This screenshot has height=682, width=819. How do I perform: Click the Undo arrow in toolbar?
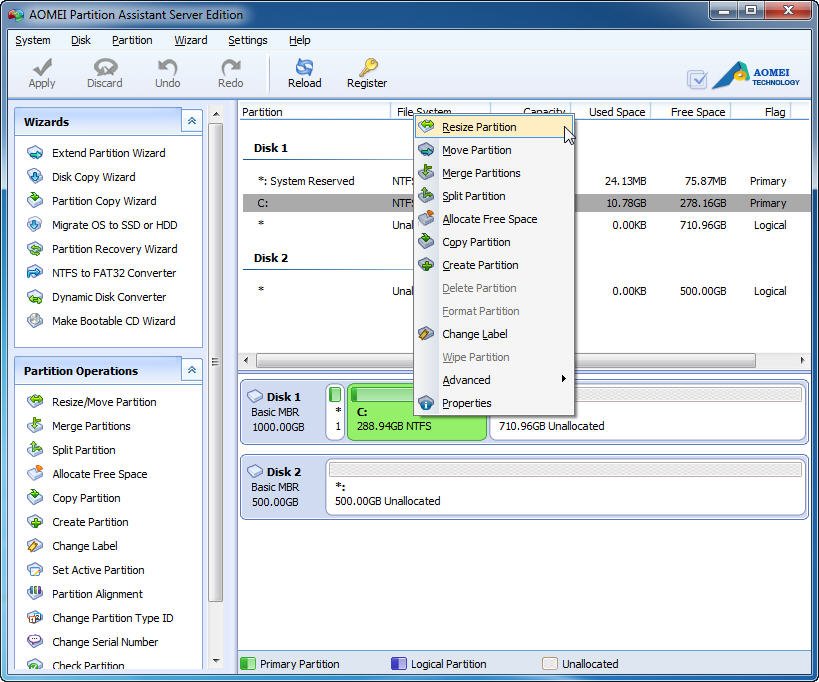click(x=167, y=68)
